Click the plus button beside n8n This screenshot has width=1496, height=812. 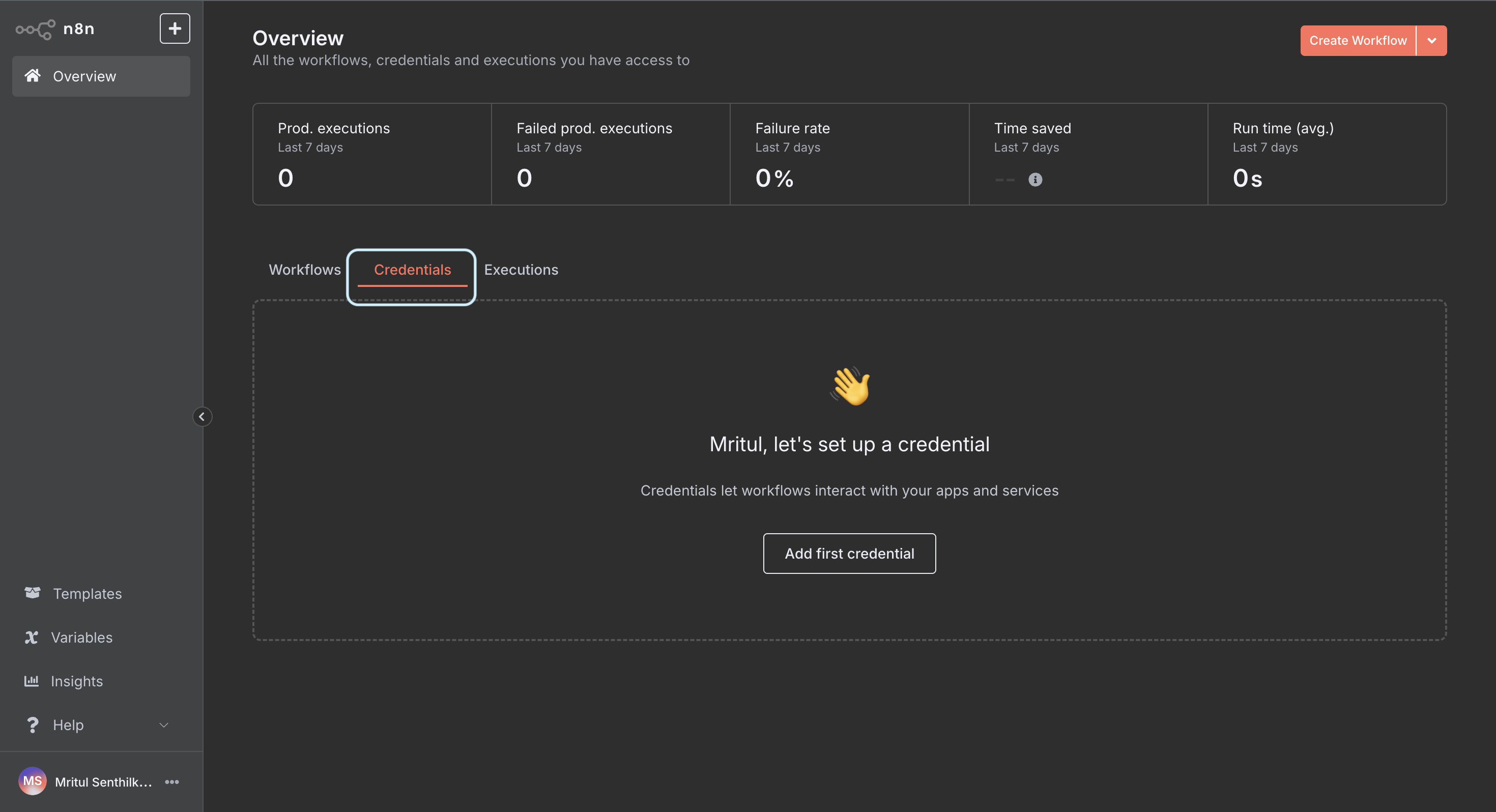point(175,28)
